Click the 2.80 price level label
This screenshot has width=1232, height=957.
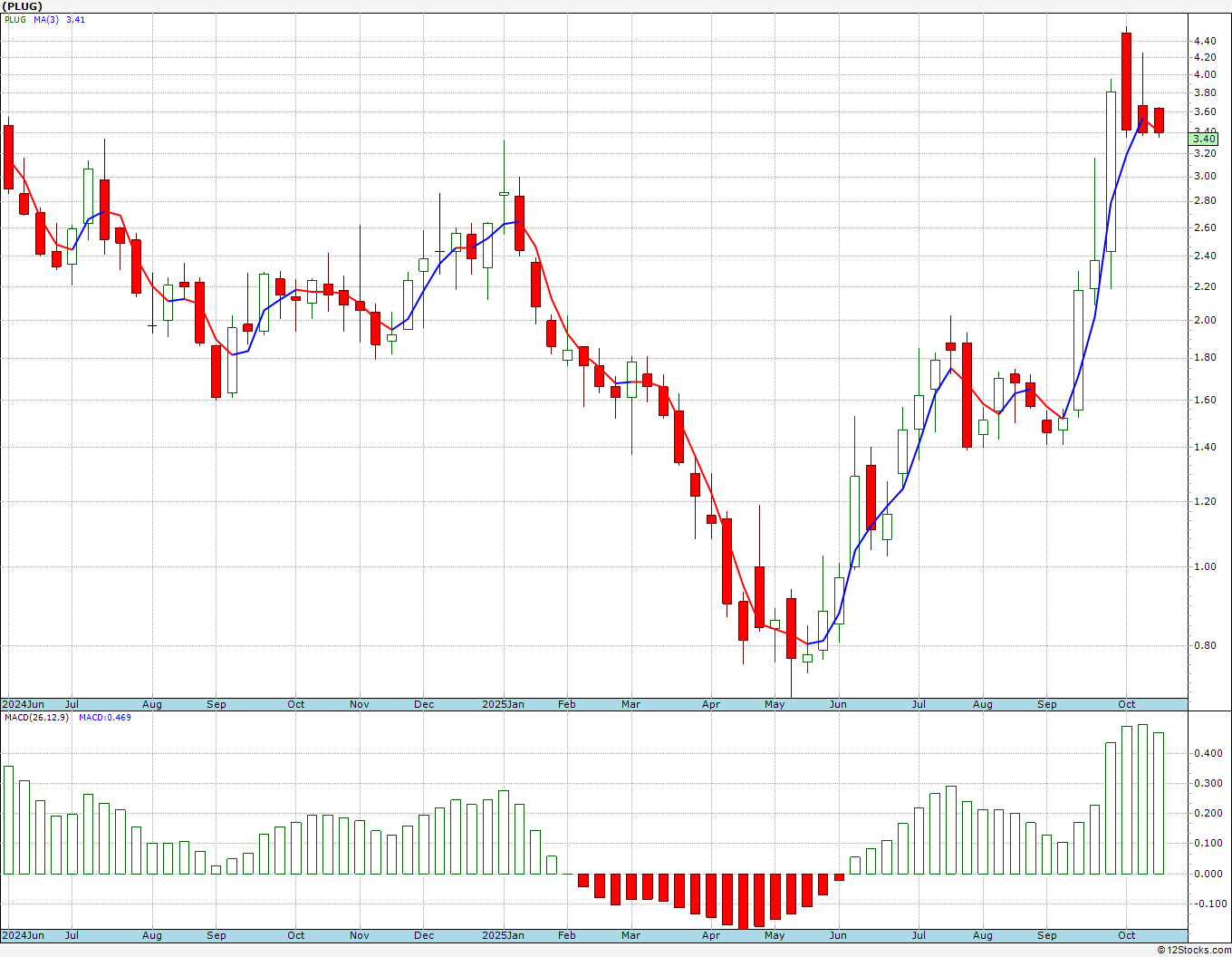1205,201
